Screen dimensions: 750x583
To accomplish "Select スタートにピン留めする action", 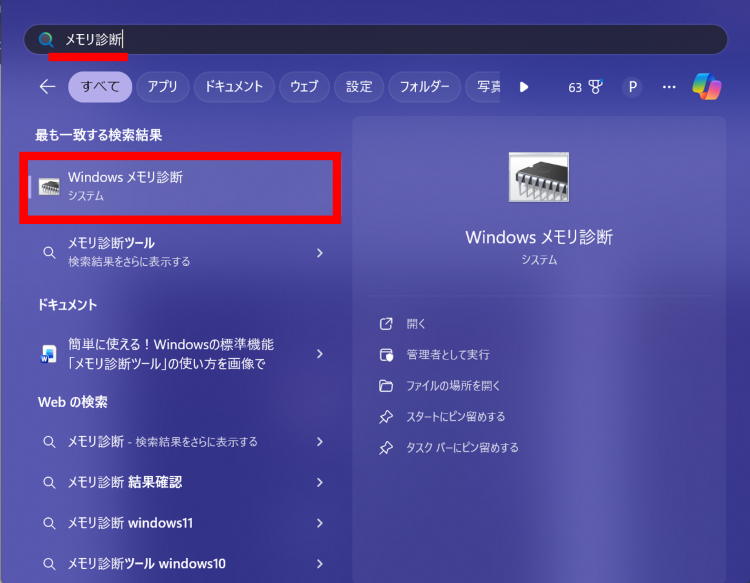I will [x=455, y=417].
